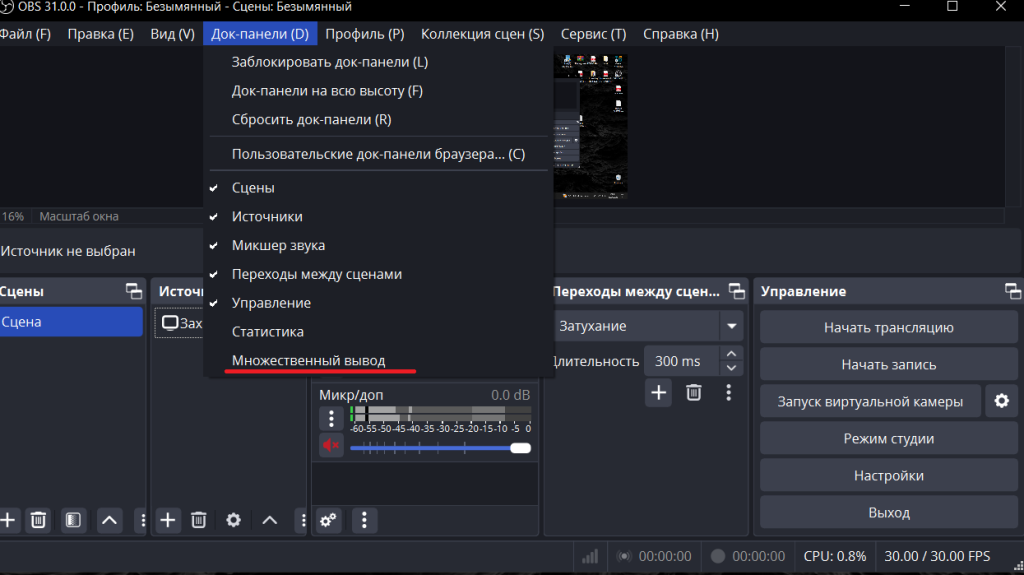Remove the selected scene with trash icon
This screenshot has height=575, width=1024.
click(38, 520)
